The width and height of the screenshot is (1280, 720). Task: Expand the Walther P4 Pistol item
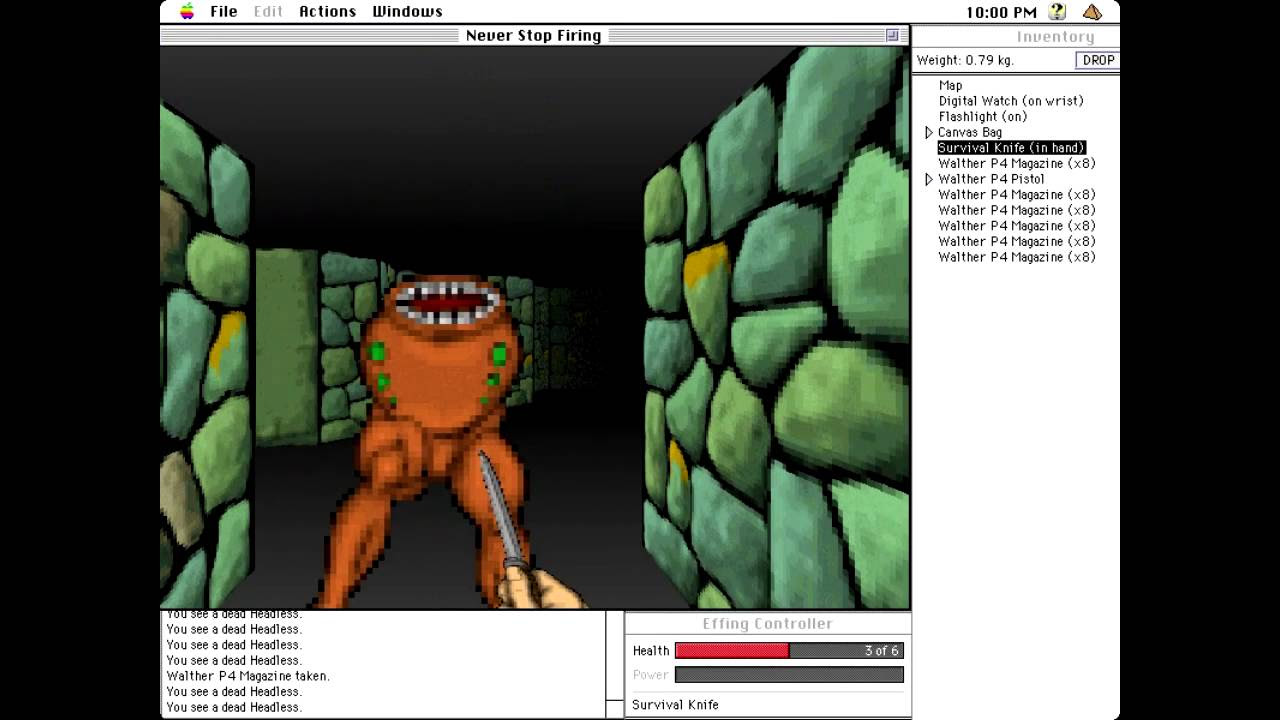[x=929, y=179]
